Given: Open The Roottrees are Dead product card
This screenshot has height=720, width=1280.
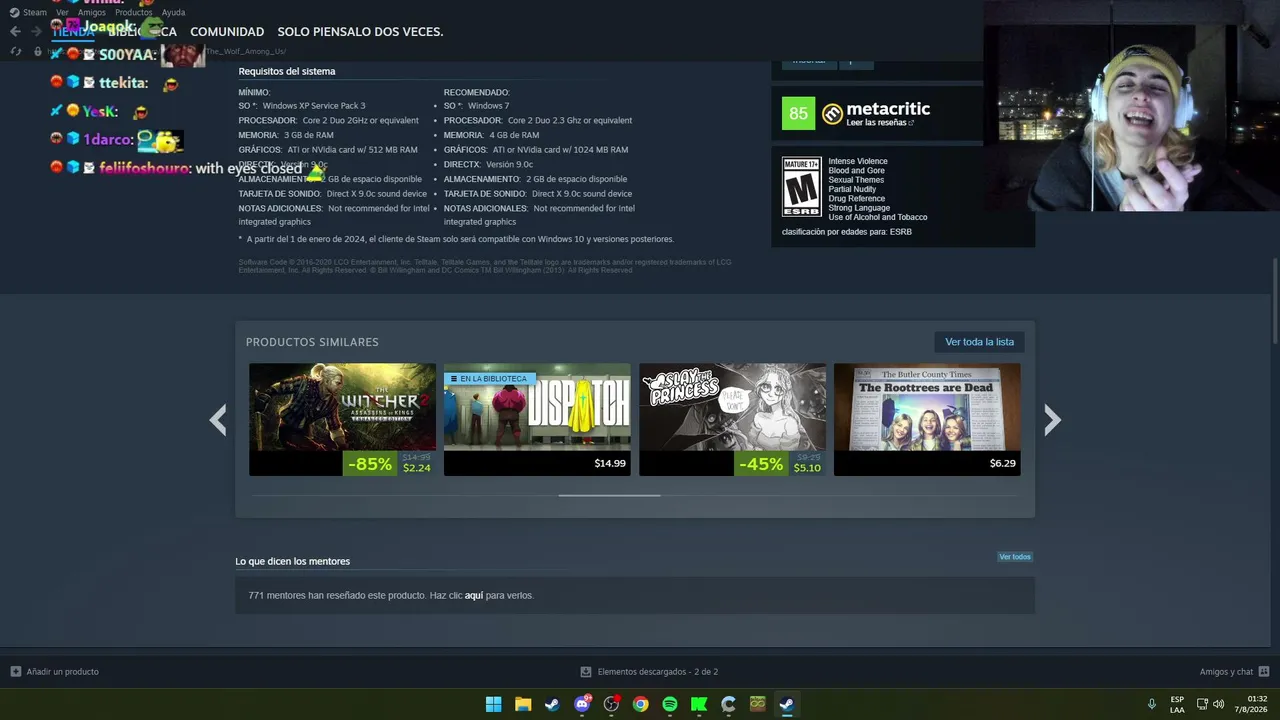Looking at the screenshot, I should click(x=927, y=419).
